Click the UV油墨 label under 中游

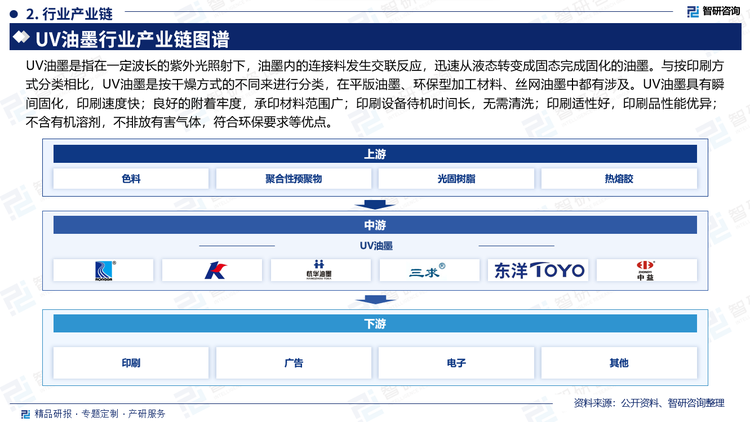(x=376, y=246)
